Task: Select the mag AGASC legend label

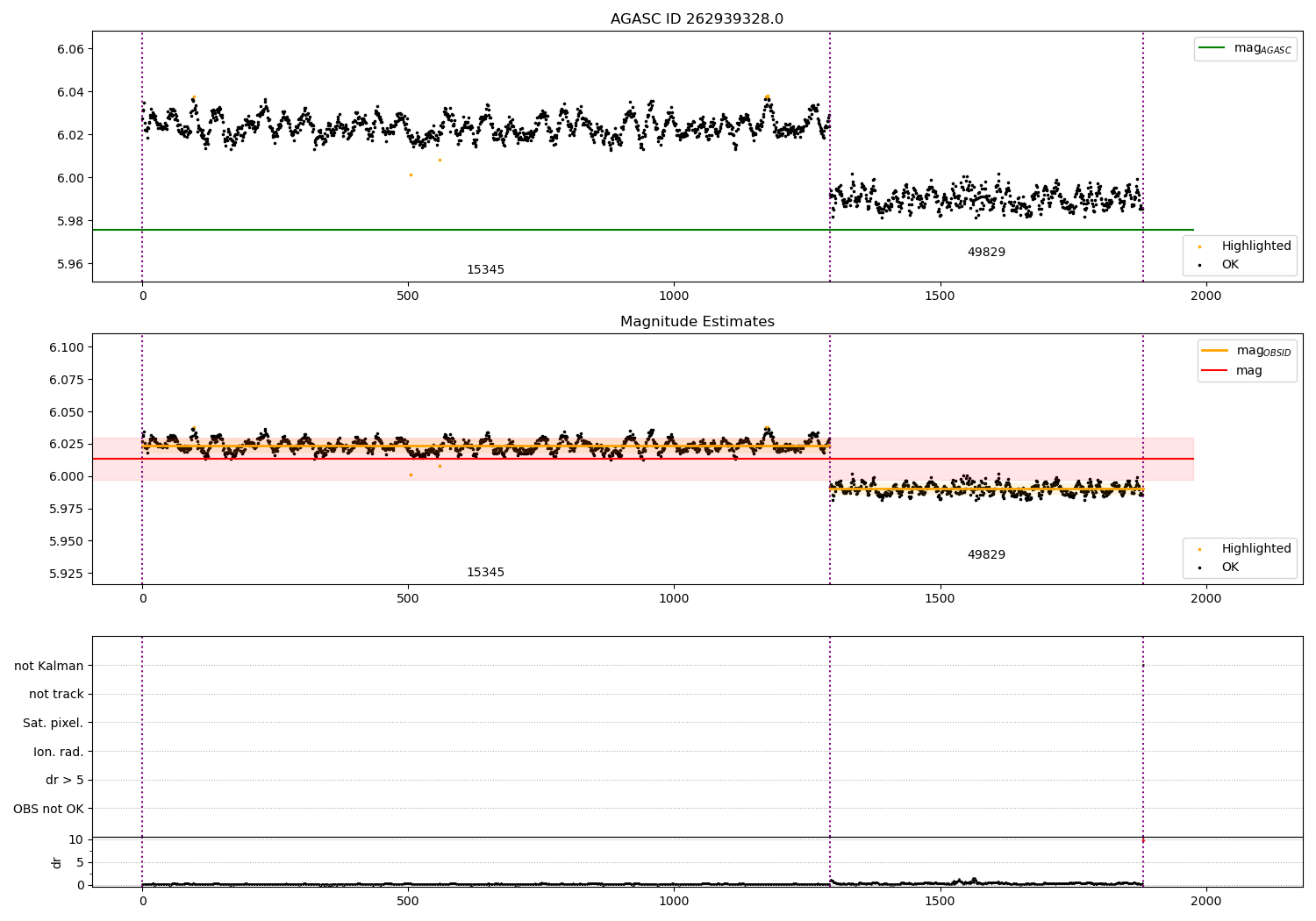Action: click(x=1262, y=48)
